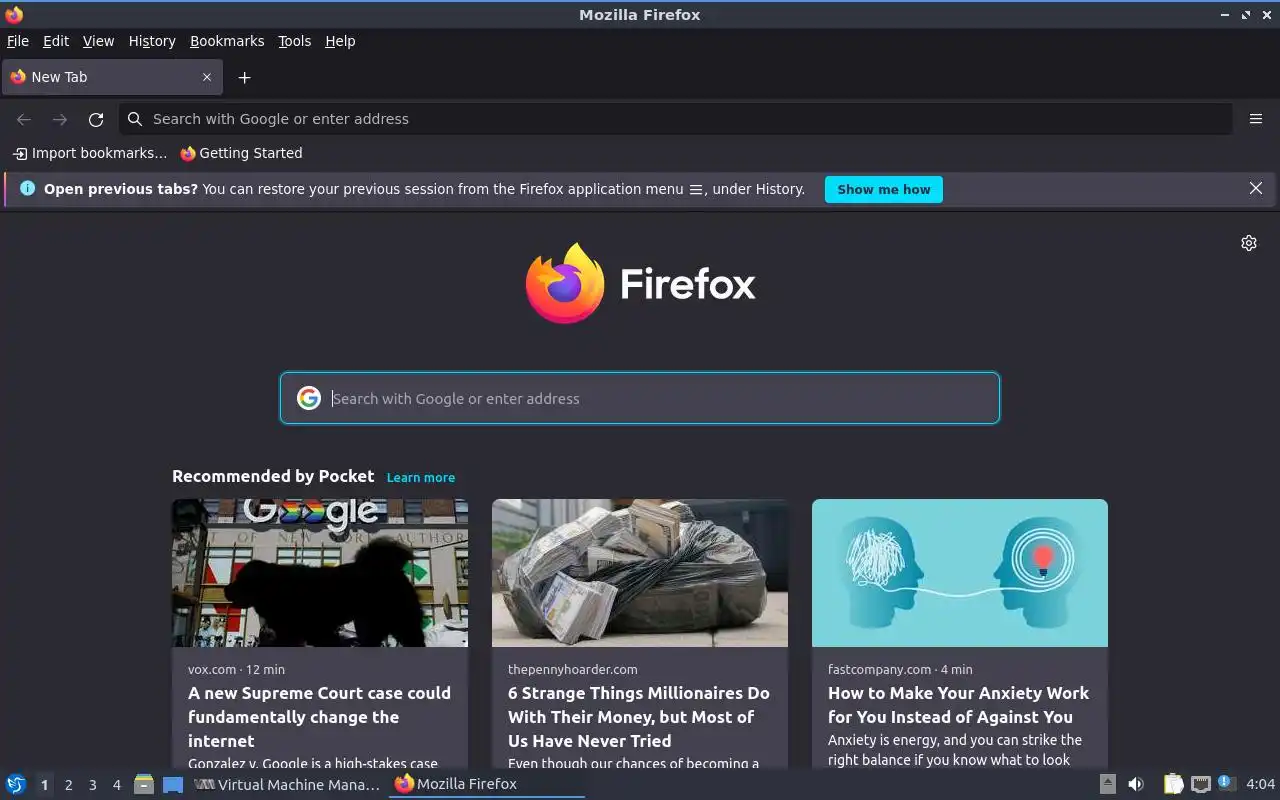Screen dimensions: 1280x800
Task: Click the show desktop taskbar icon
Action: click(173, 784)
